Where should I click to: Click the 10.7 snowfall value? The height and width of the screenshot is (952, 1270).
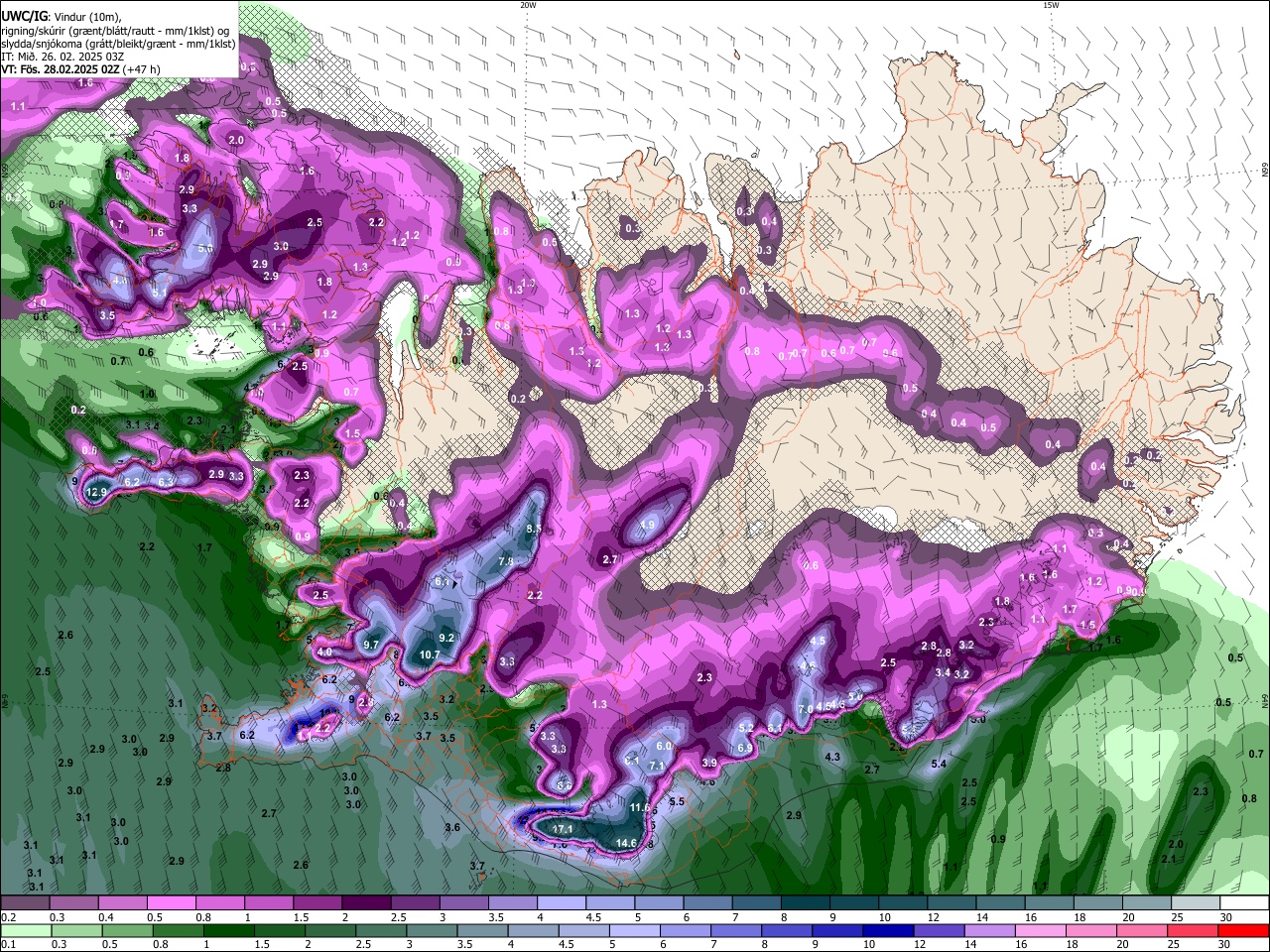click(x=430, y=654)
